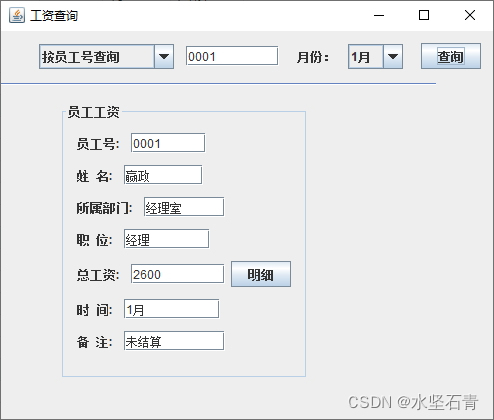494x420 pixels.
Task: Click the 姓名 field showing 嬴政
Action: tap(163, 174)
